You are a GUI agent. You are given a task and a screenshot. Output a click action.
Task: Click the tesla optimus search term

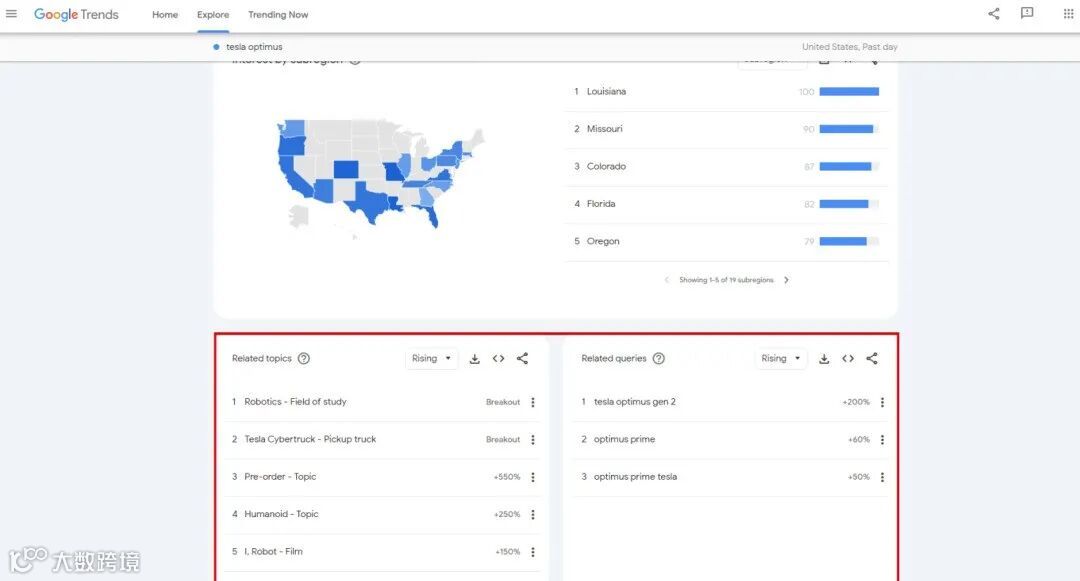(254, 47)
